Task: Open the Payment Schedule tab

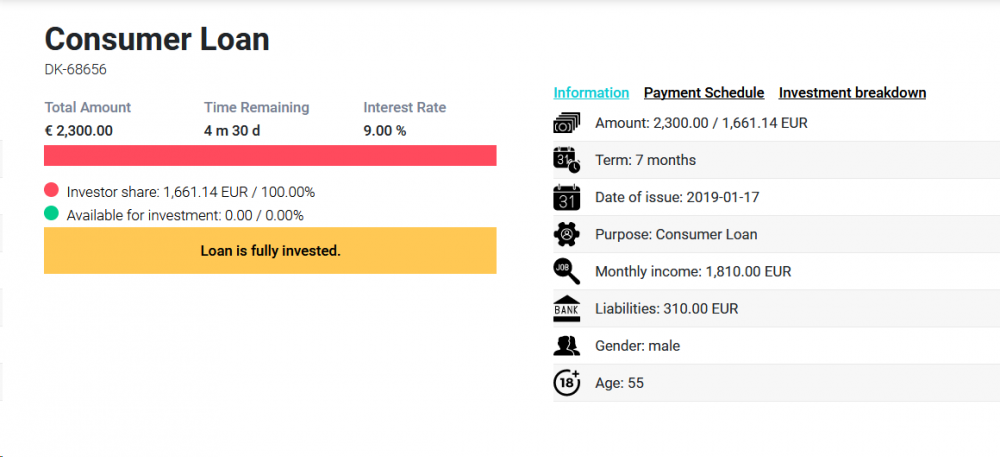Action: (x=704, y=93)
